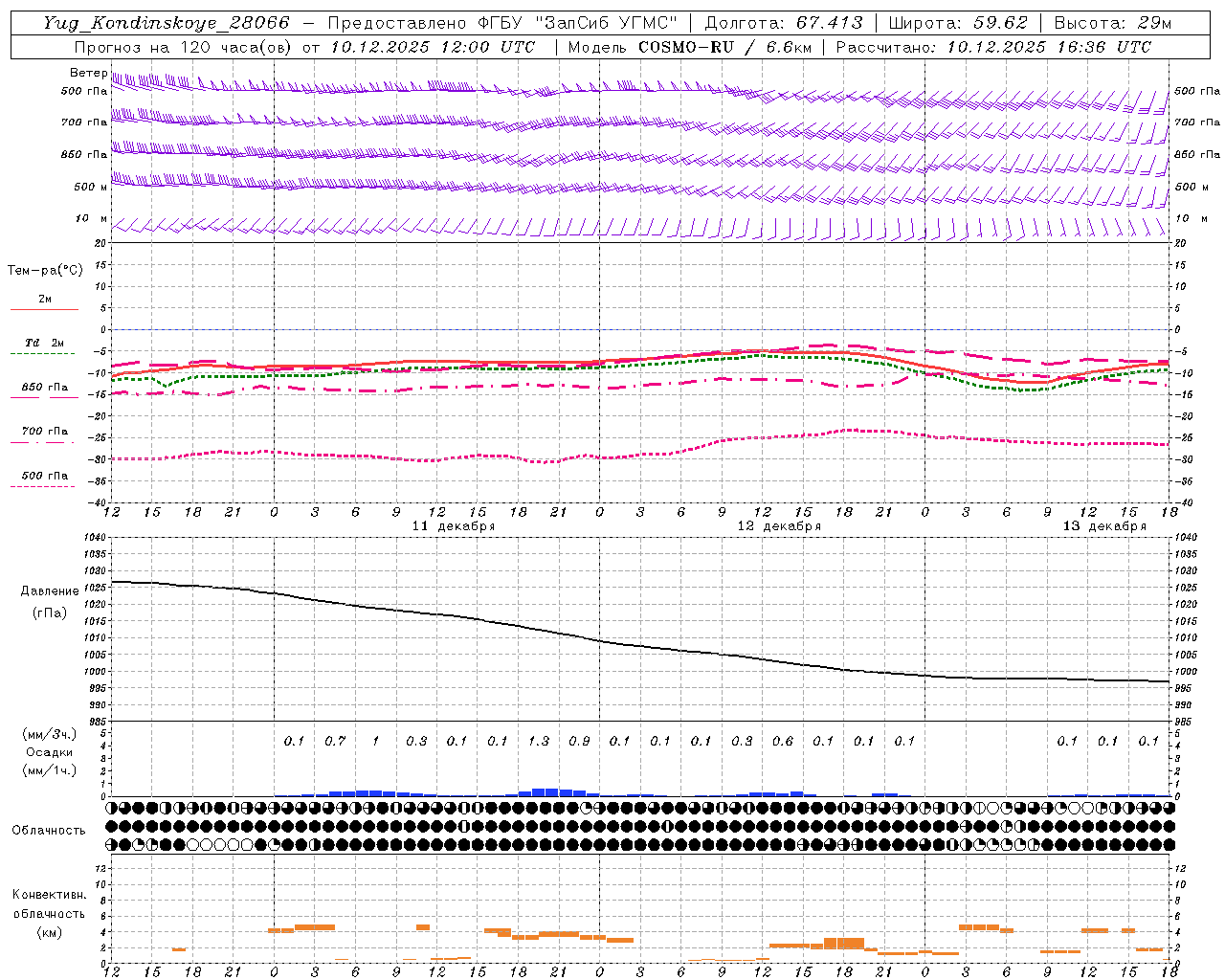Screen dimensions: 1225x980
Task: Click the 11 декабря date label
Action: (x=454, y=526)
